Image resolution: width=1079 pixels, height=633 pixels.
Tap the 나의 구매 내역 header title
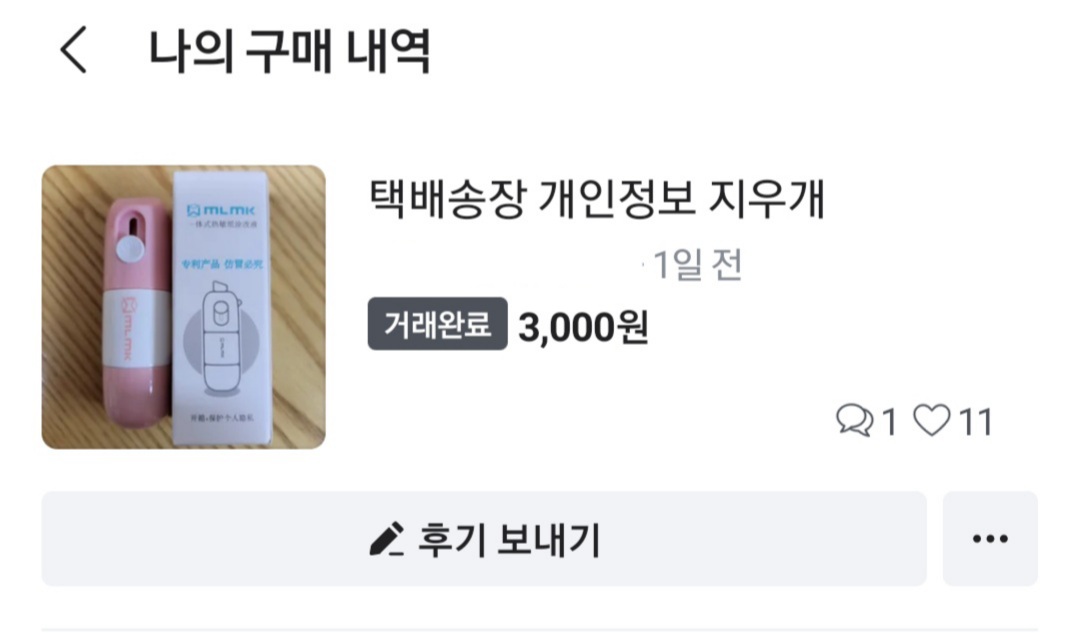(290, 51)
